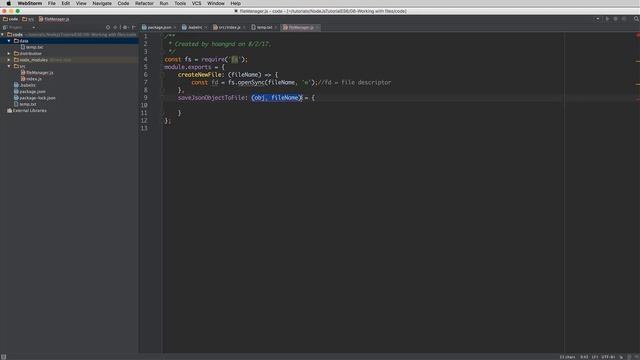Click the fold marker on line 6

[162, 75]
